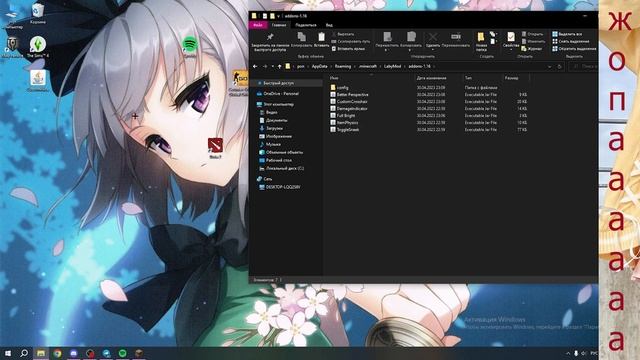Image resolution: width=640 pixels, height=360 pixels.
Task: Open the File (Файл) ribbon tab
Action: click(258, 25)
